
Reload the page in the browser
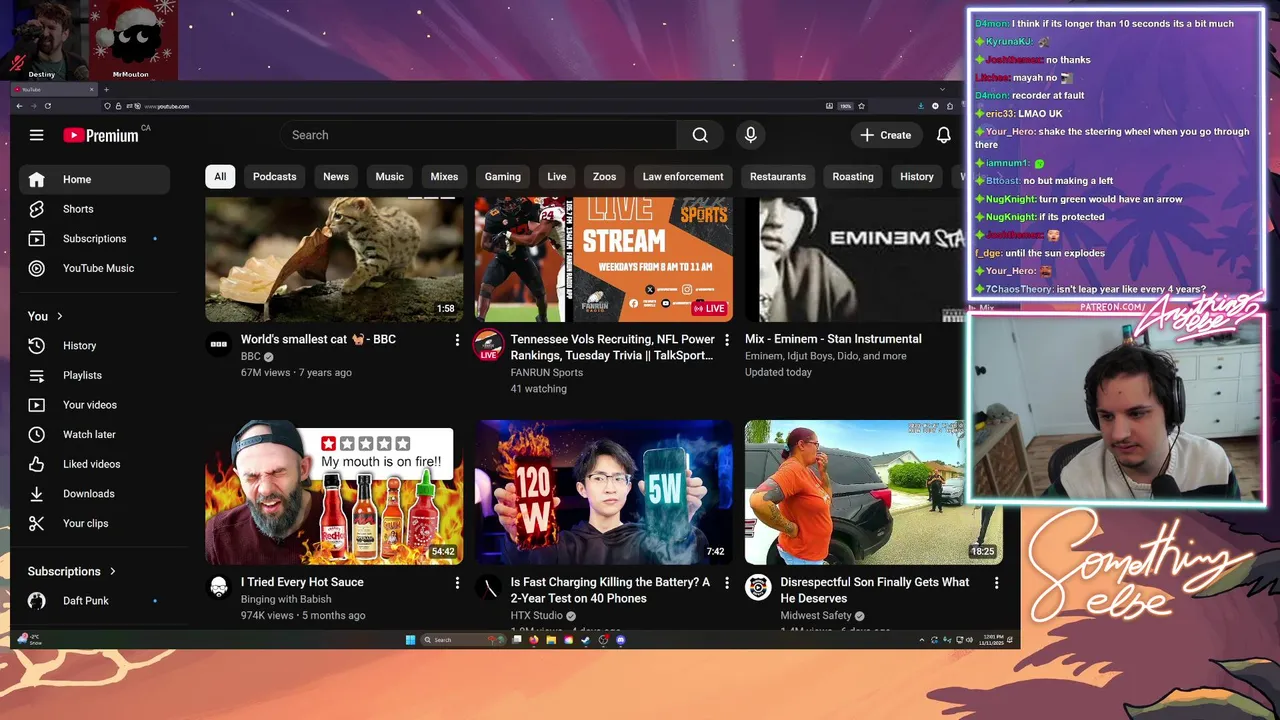(x=47, y=106)
